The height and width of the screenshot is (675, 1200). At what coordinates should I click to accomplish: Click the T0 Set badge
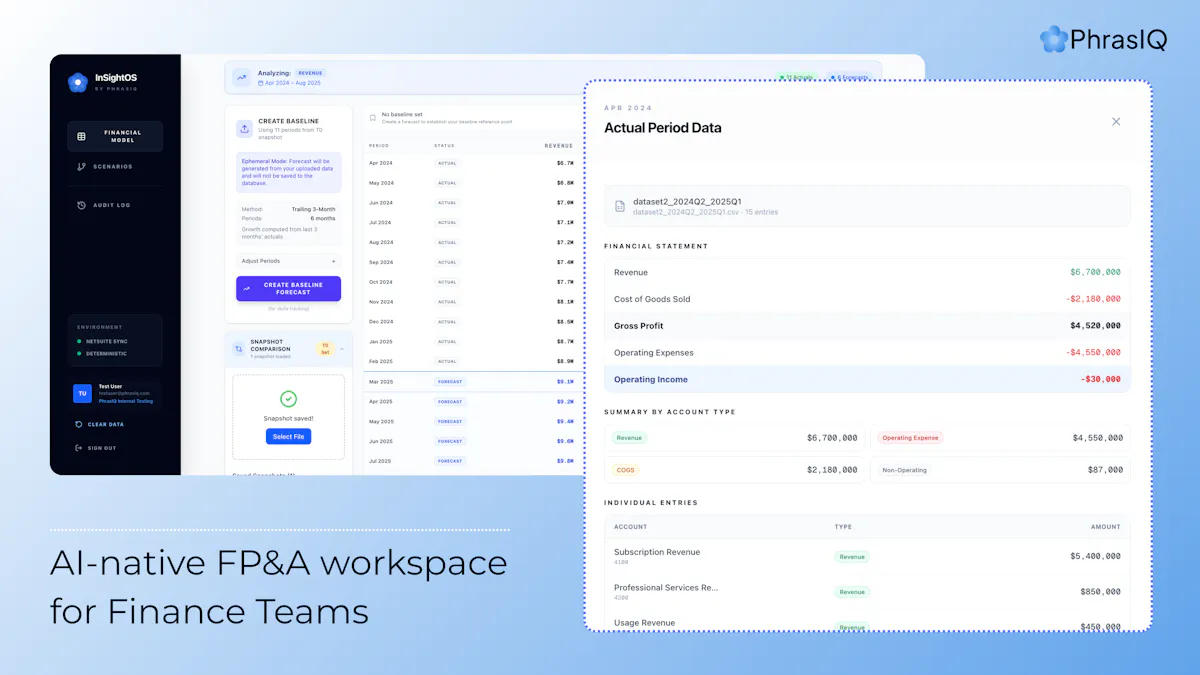pyautogui.click(x=325, y=349)
